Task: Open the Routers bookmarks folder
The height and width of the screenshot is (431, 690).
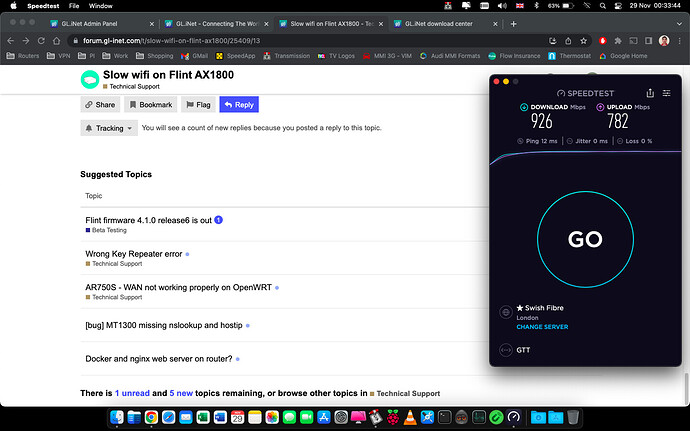Action: [23, 56]
